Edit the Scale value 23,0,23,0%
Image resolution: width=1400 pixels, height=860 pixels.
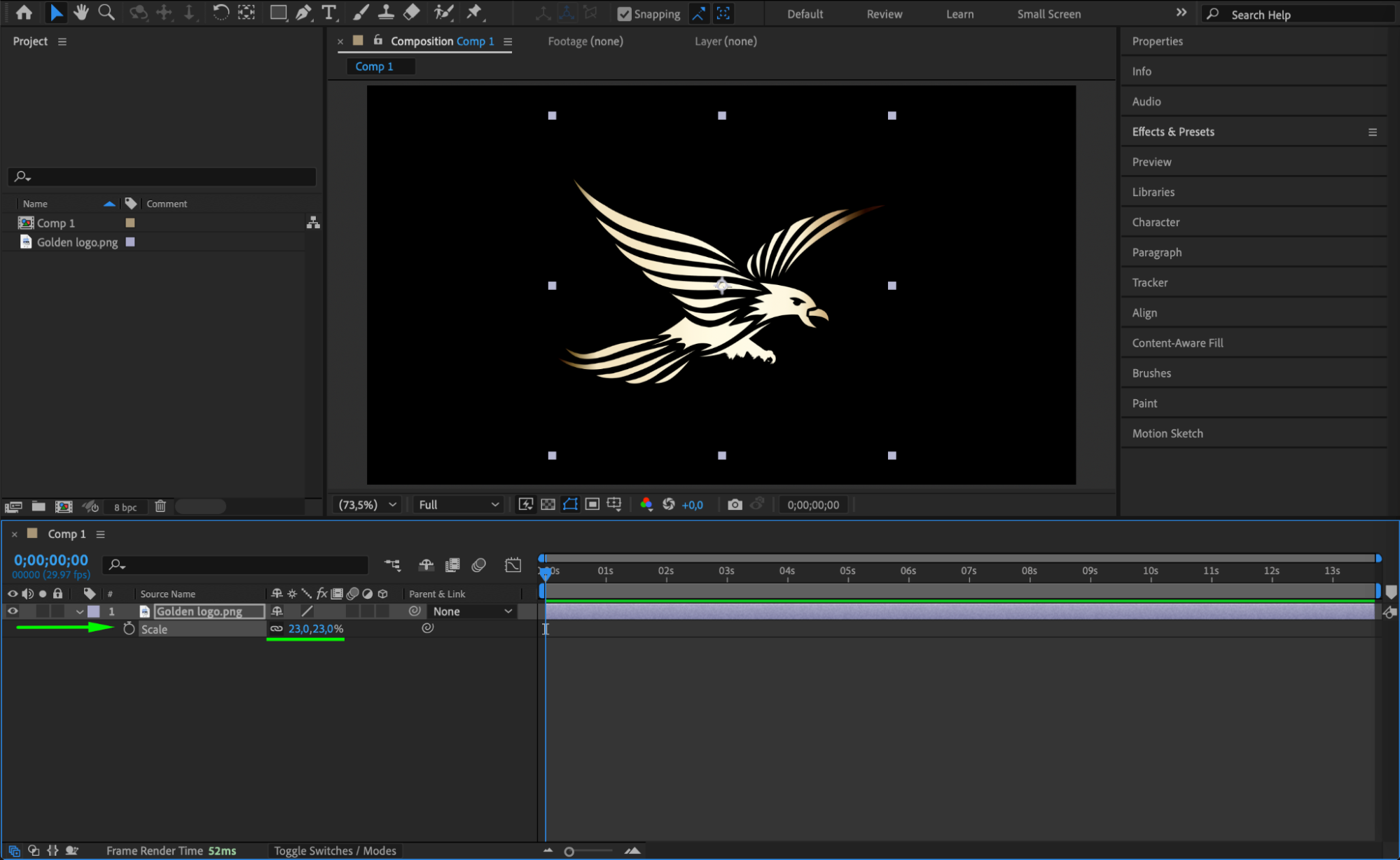point(315,629)
